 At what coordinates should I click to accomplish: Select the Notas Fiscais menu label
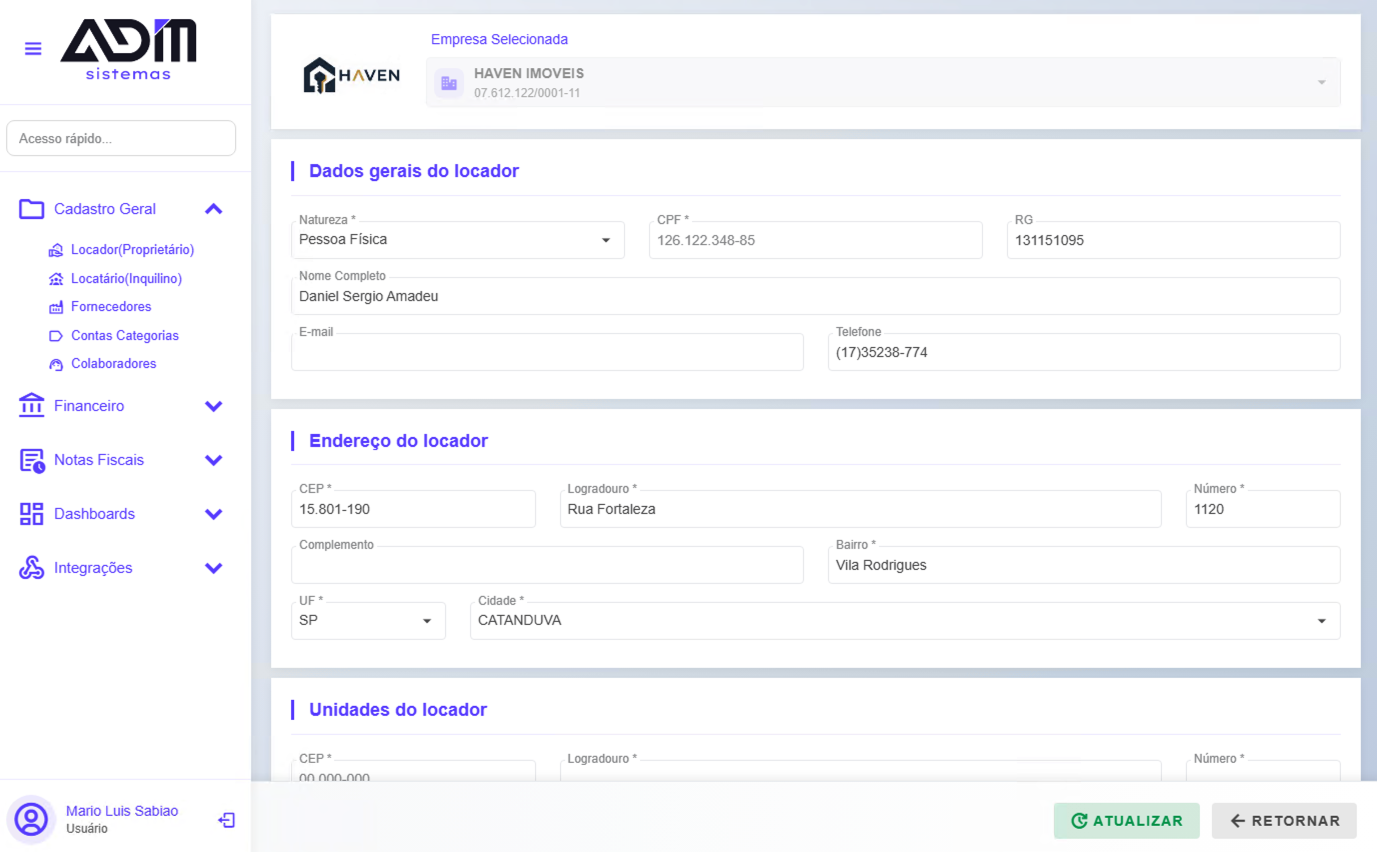click(99, 460)
